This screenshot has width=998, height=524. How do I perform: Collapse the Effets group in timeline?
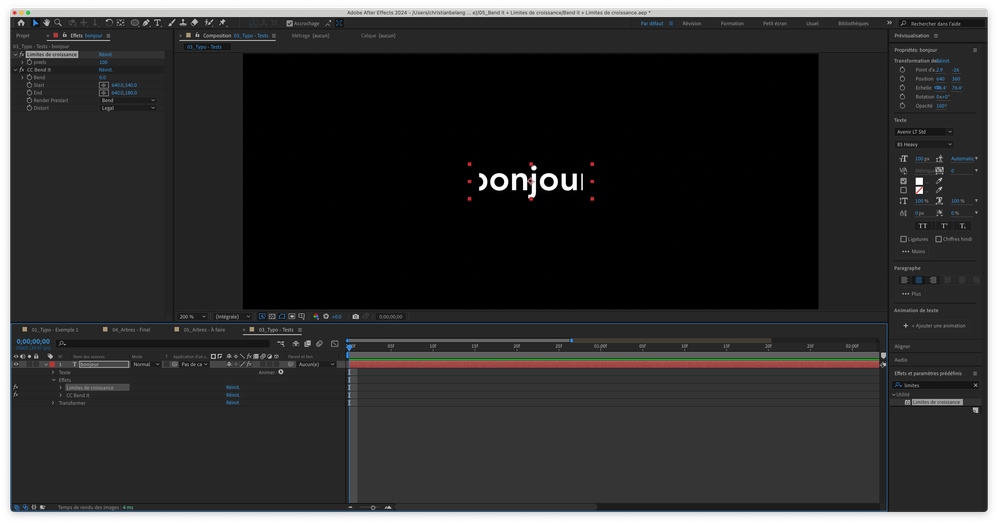tap(53, 380)
